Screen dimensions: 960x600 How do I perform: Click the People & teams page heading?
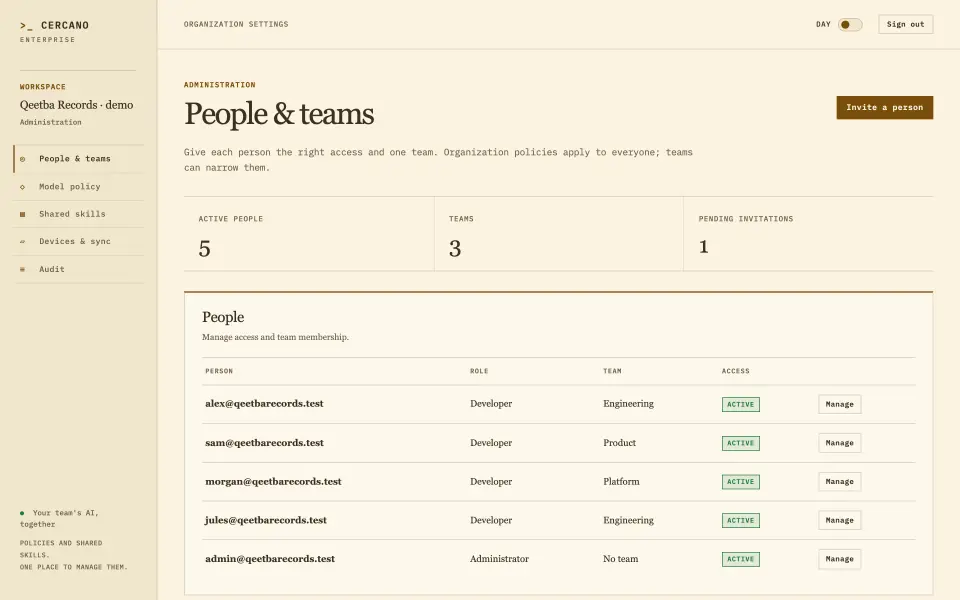(279, 114)
